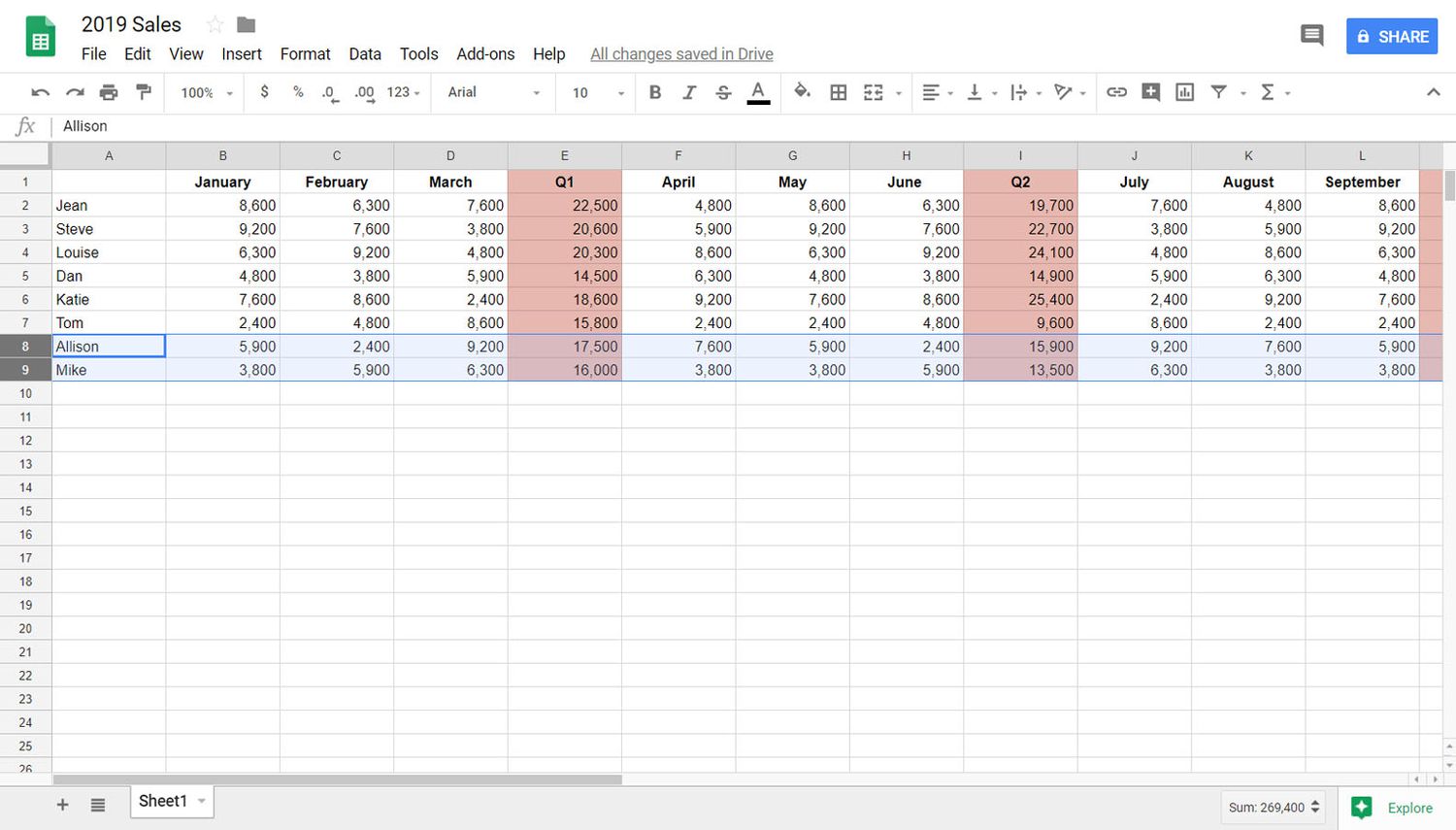Insert a link into the cell
The width and height of the screenshot is (1456, 830).
point(1116,91)
